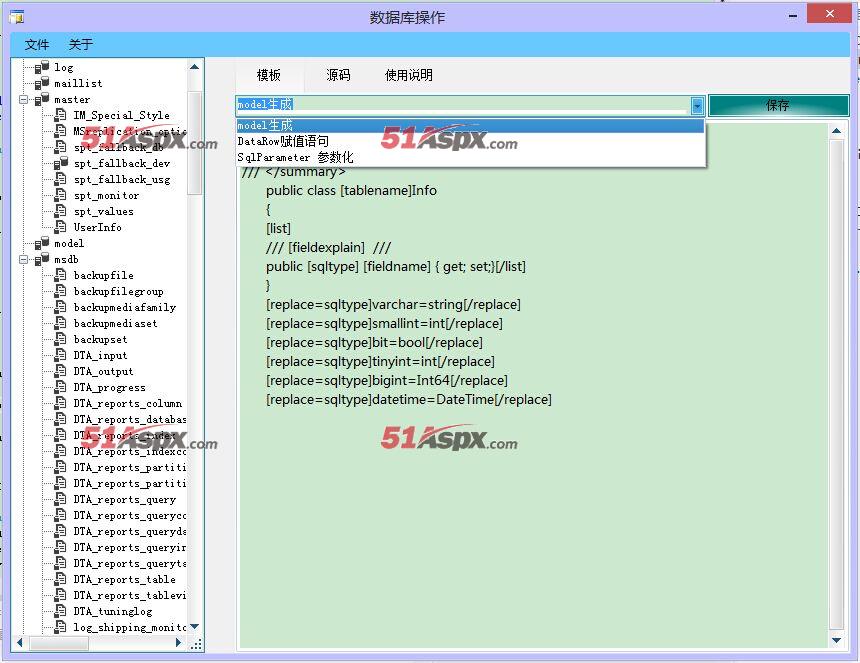Select the DTA_progress table node

coord(110,387)
